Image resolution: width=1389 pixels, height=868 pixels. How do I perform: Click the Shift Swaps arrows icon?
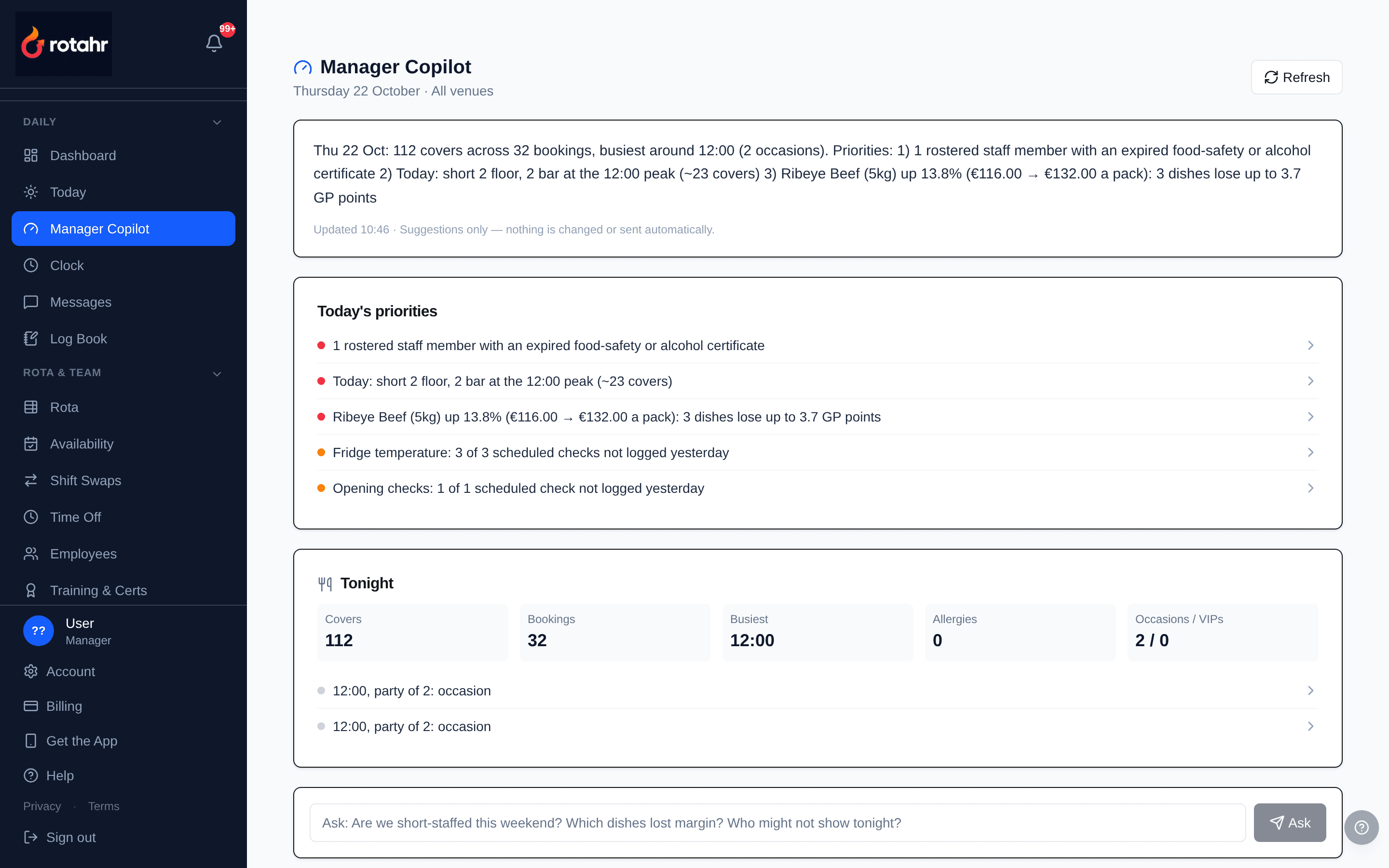pyautogui.click(x=31, y=481)
